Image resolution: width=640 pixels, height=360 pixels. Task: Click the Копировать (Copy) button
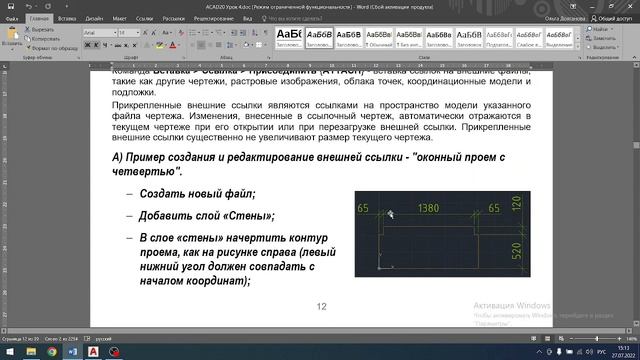(42, 39)
